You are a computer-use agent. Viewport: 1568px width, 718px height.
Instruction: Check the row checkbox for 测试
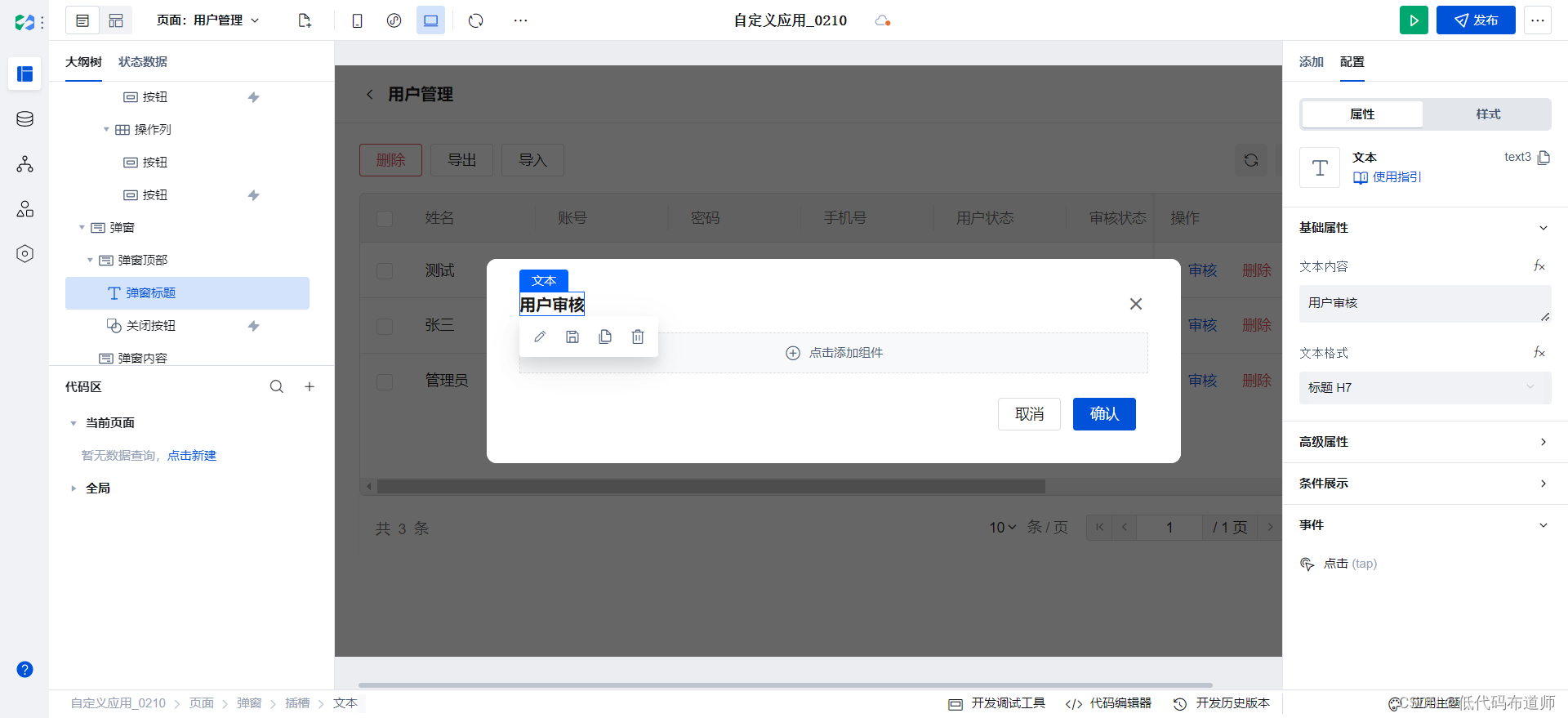coord(385,271)
